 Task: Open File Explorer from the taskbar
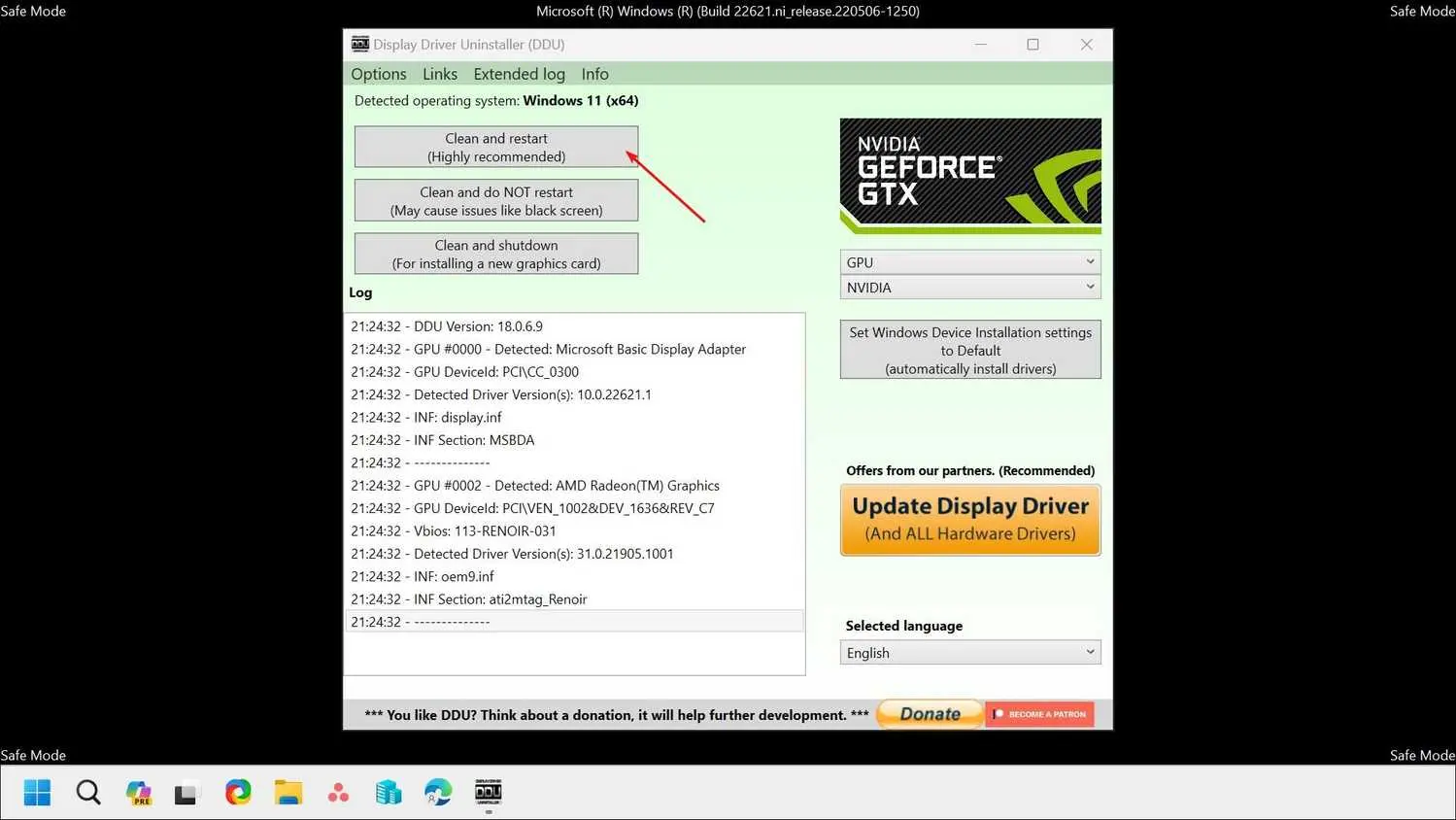tap(288, 793)
